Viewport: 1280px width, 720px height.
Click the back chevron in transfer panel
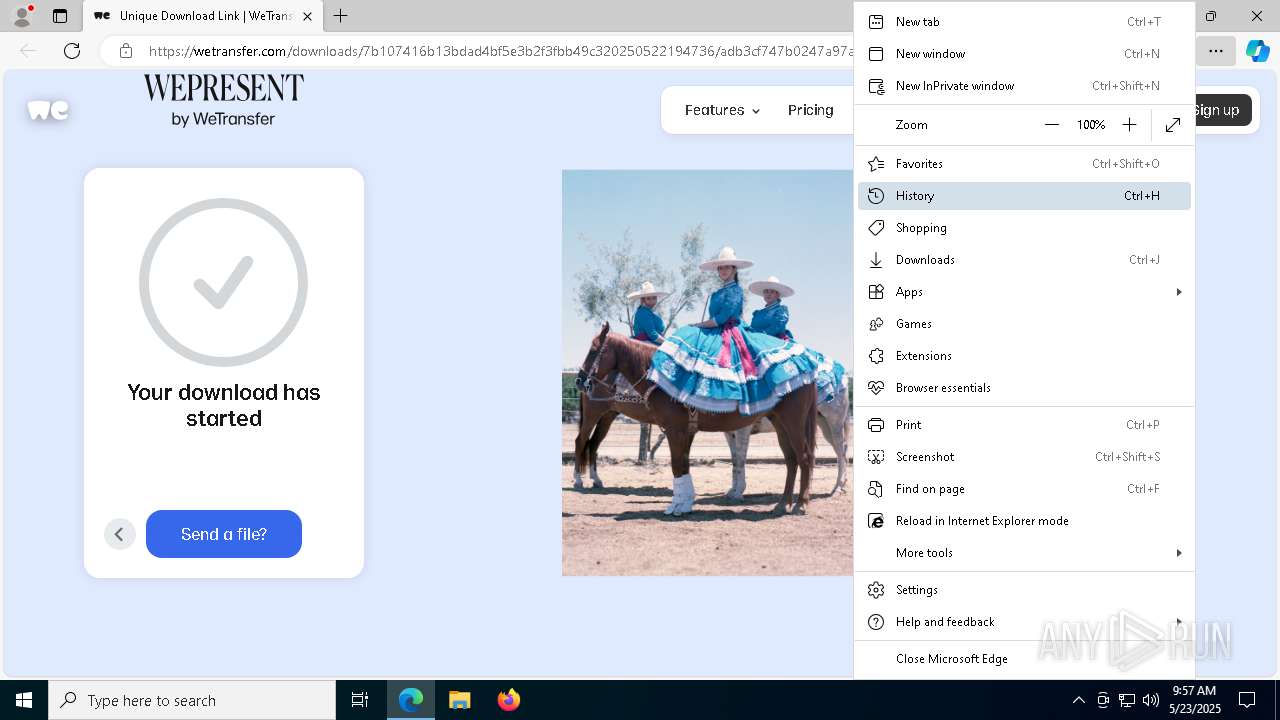(x=119, y=534)
